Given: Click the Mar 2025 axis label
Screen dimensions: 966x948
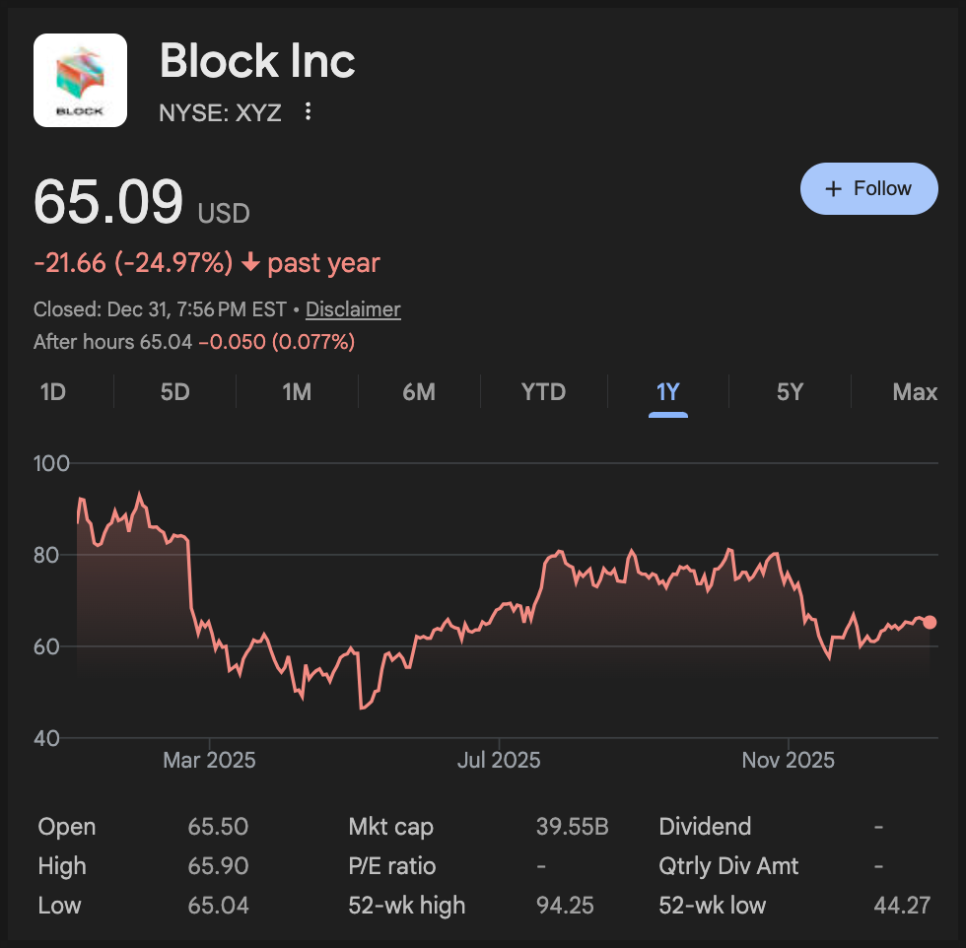Looking at the screenshot, I should click(209, 761).
